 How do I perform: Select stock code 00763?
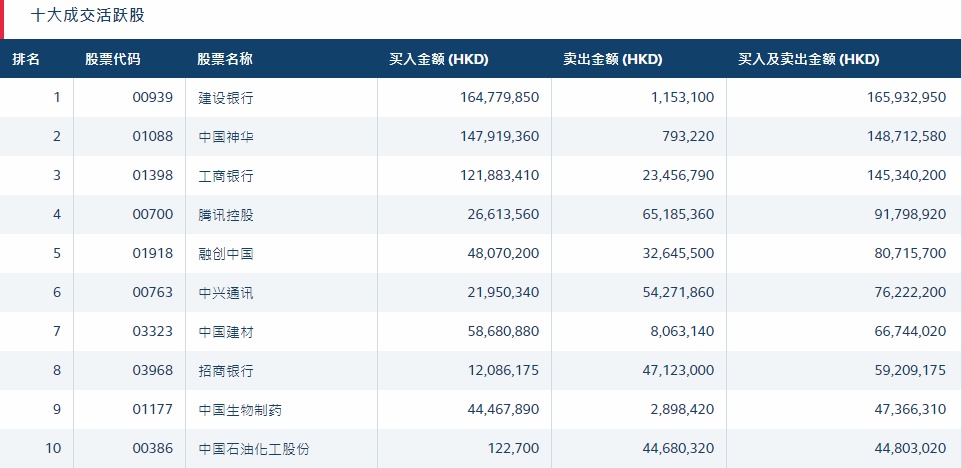(x=153, y=292)
